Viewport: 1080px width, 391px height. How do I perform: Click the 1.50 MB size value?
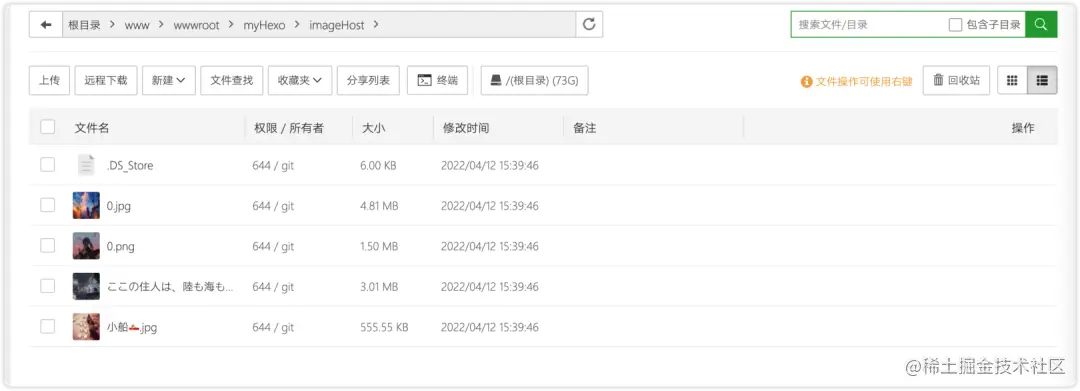379,246
